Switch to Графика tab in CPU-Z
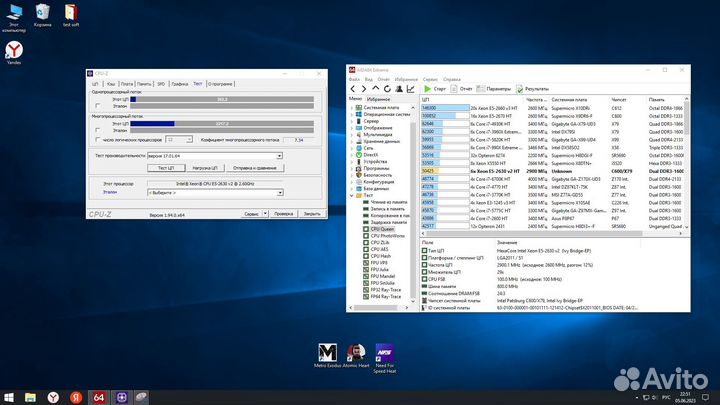 (180, 84)
